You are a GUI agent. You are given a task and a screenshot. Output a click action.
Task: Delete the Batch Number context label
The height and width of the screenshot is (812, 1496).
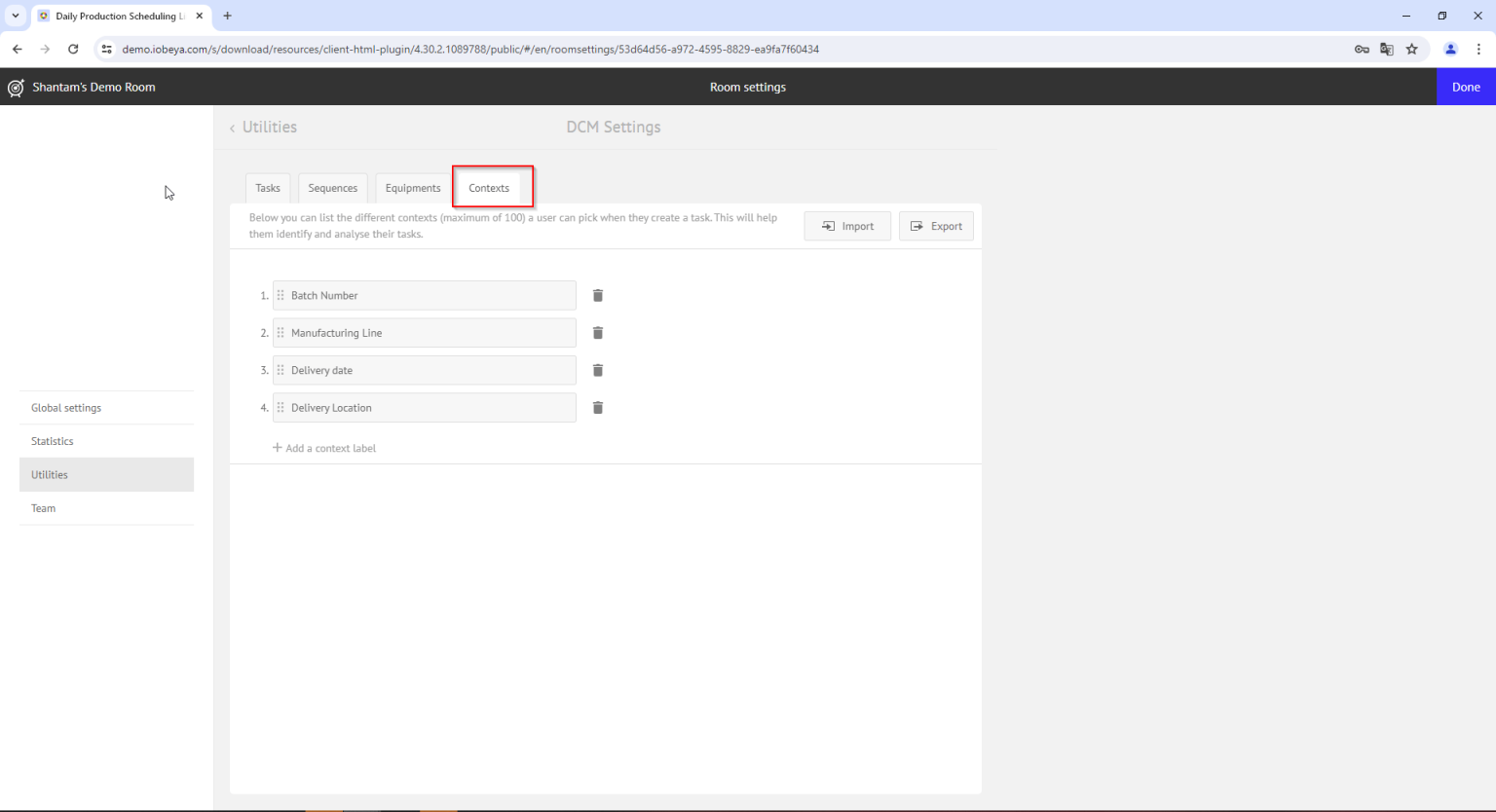[x=597, y=295]
